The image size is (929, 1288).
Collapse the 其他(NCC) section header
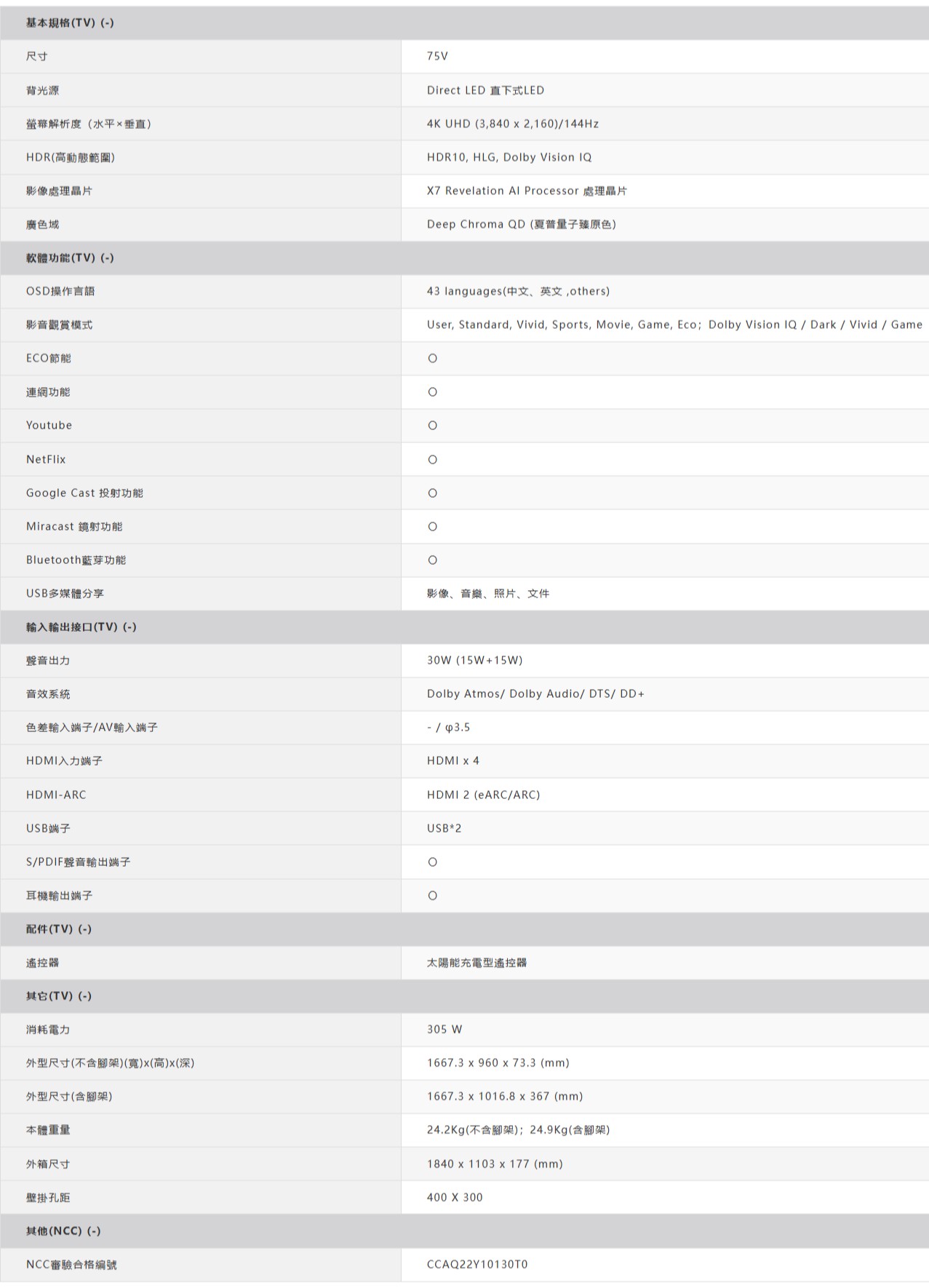pos(63,1231)
